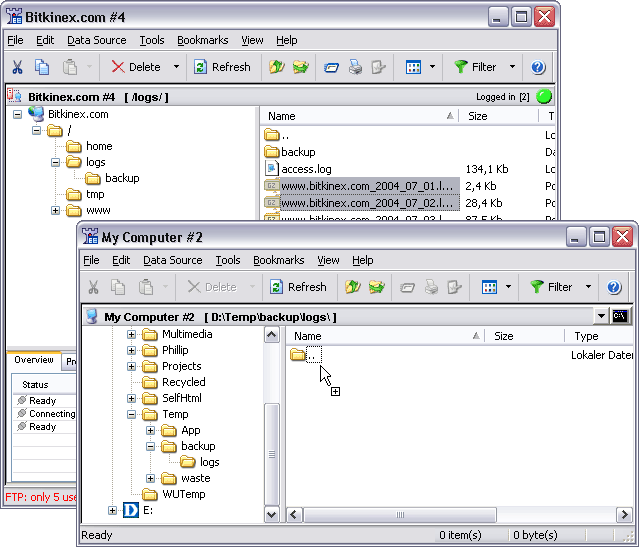This screenshot has height=547, width=639.
Task: Open command prompt icon in My Computer #2
Action: click(620, 316)
